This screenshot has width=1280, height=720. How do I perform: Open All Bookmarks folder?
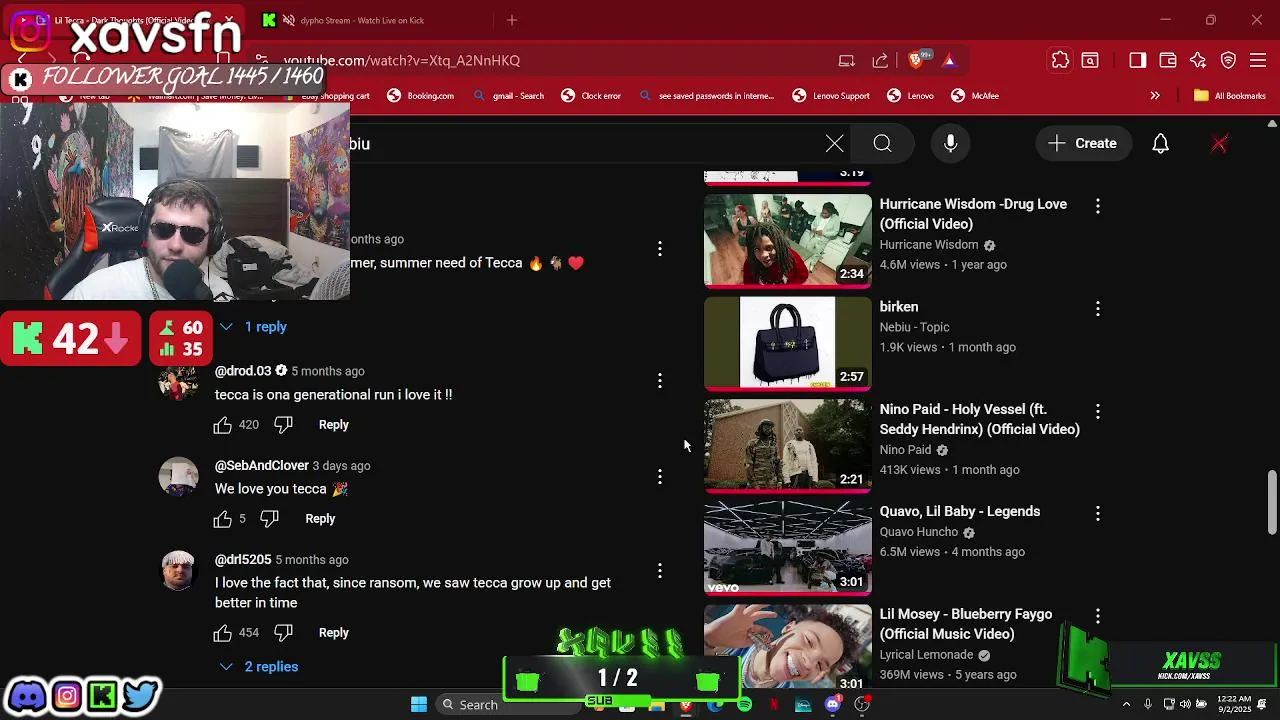coord(1230,96)
